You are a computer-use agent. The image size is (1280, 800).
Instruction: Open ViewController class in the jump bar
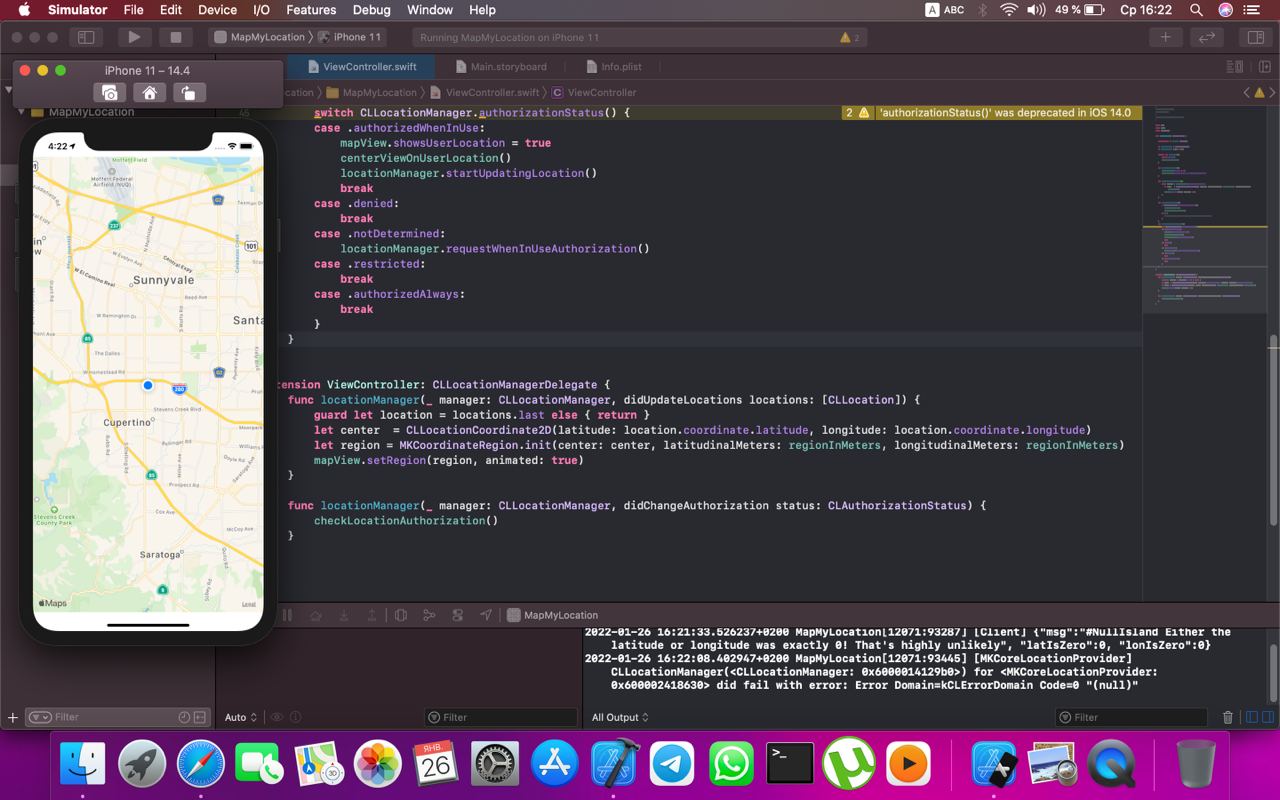(595, 92)
